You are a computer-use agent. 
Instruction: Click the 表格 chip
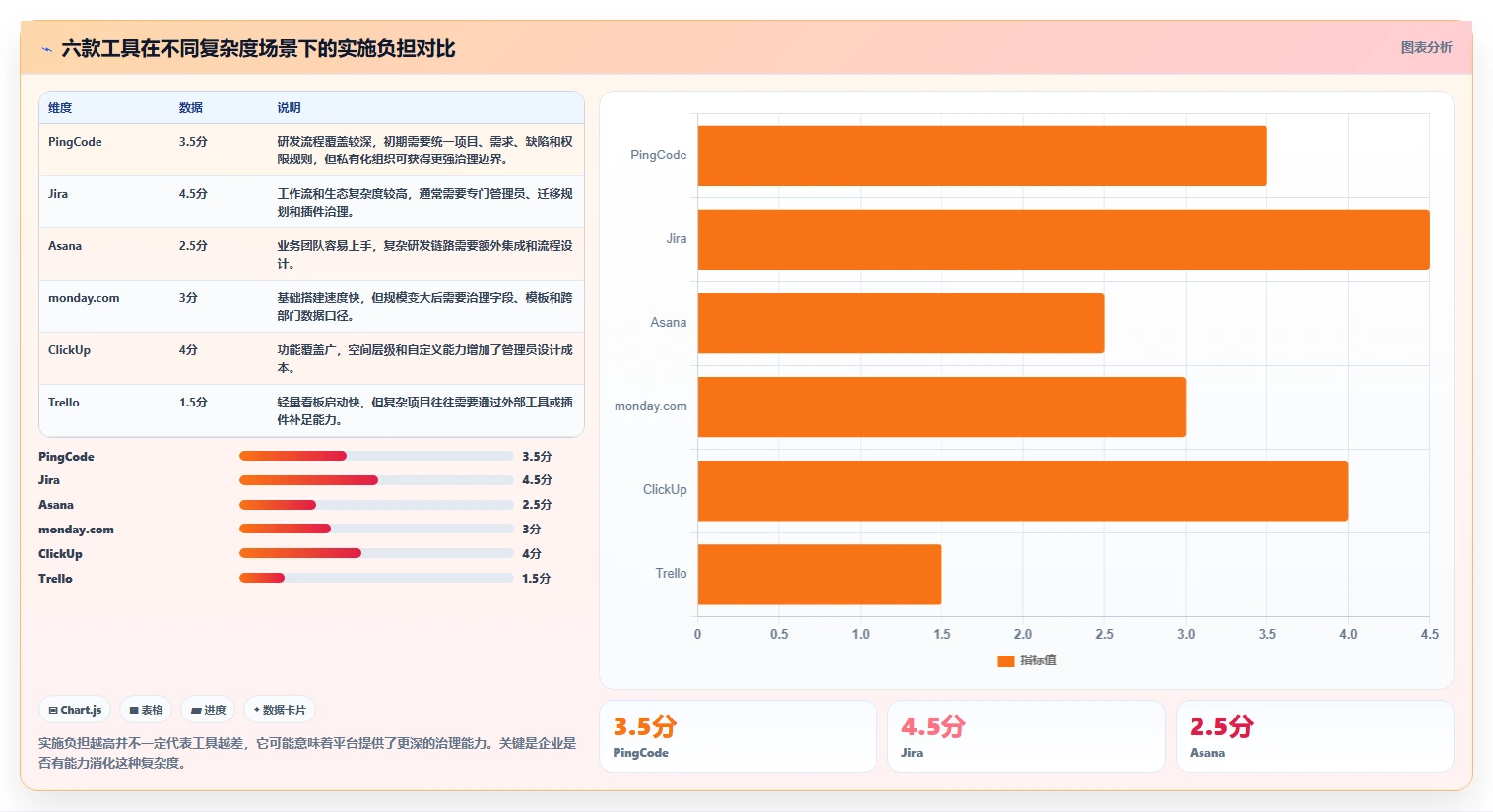pyautogui.click(x=146, y=710)
